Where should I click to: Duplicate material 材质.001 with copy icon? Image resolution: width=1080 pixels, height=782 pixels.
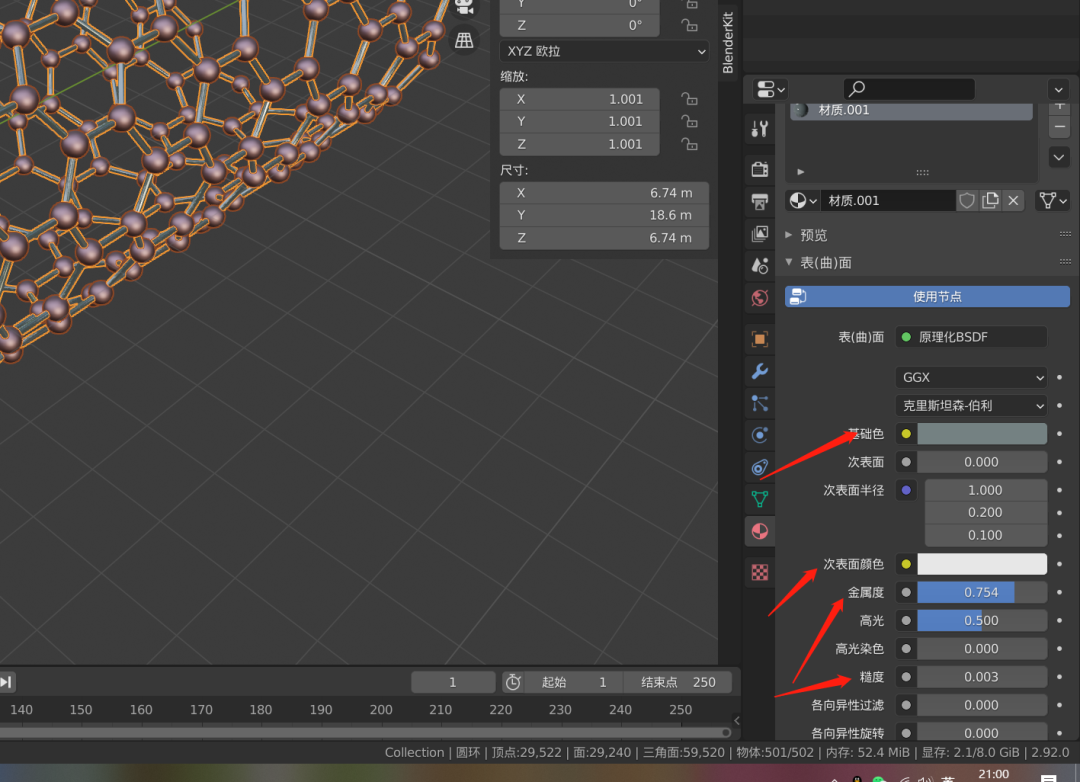click(990, 200)
